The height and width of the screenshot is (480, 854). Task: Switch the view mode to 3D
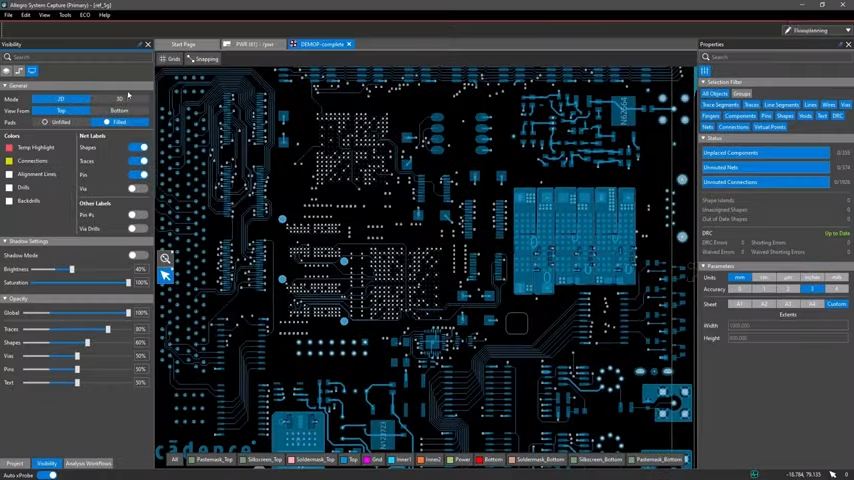(x=119, y=99)
